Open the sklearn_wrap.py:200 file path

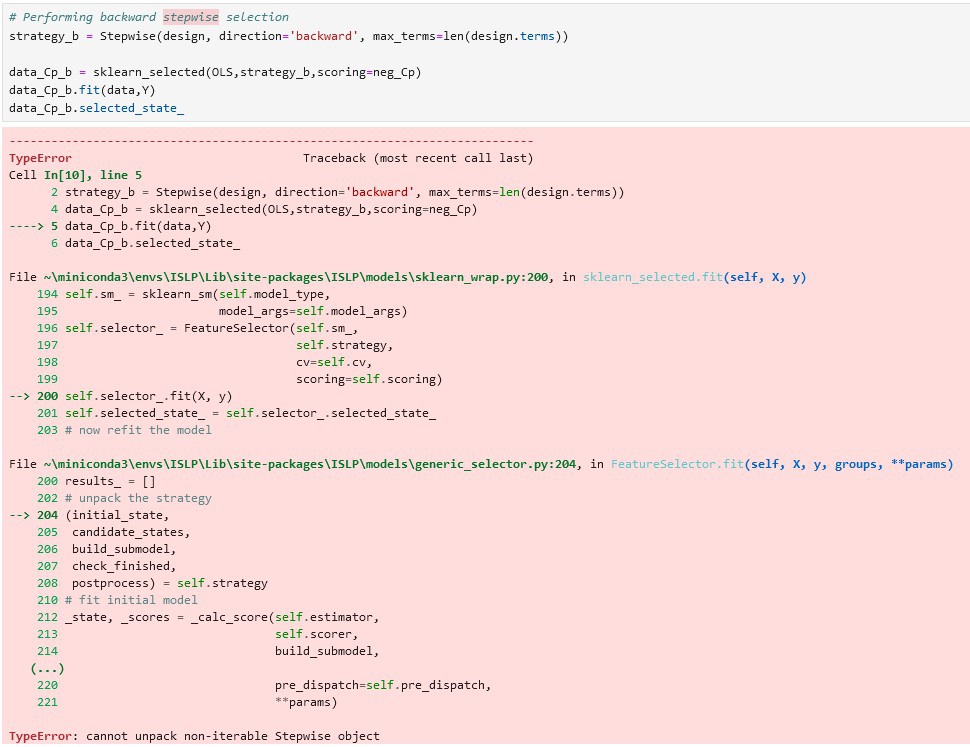pyautogui.click(x=280, y=277)
